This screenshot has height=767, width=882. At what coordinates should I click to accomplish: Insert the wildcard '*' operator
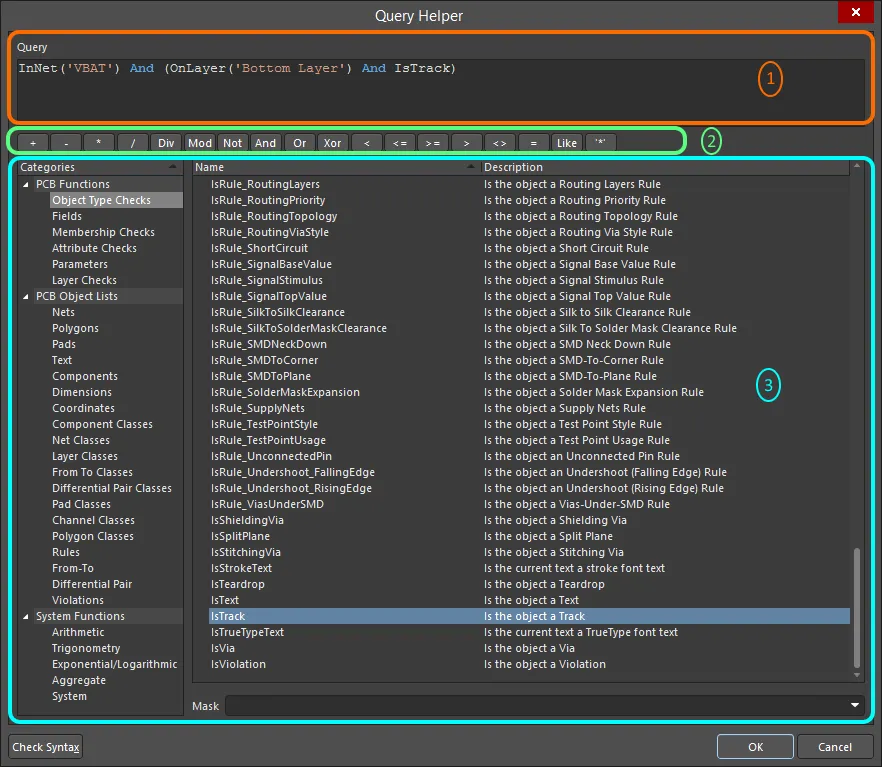tap(601, 143)
